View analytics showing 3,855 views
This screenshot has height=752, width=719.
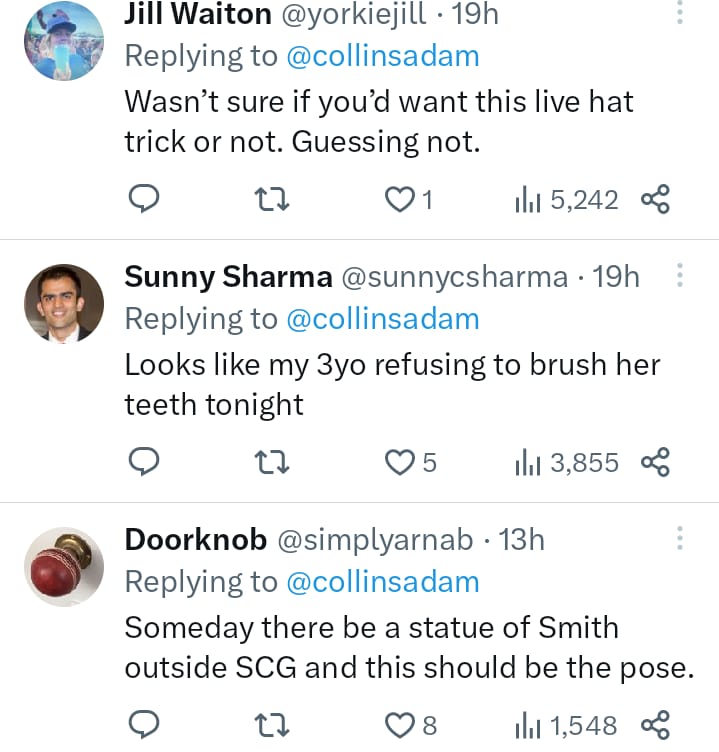(566, 462)
